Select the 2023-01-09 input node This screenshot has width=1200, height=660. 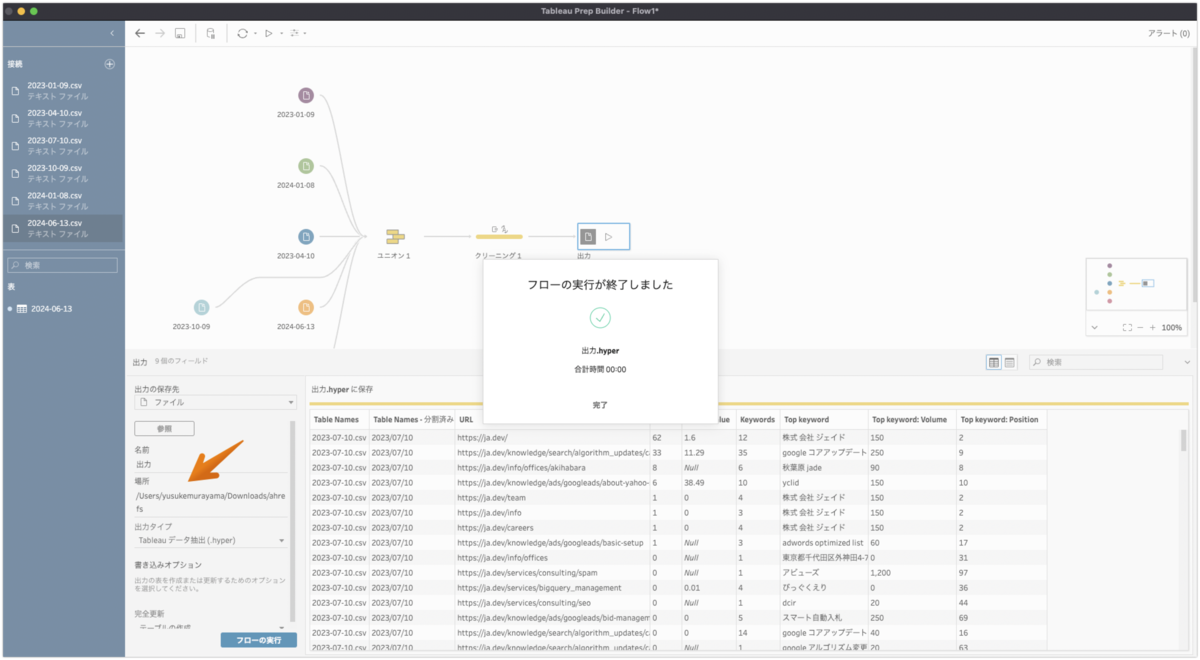[x=306, y=95]
